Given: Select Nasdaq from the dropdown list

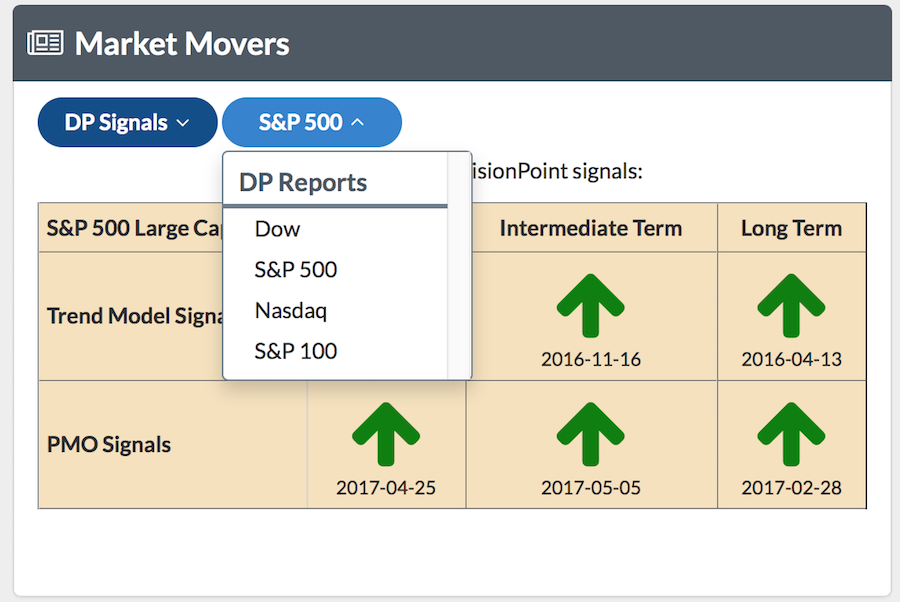Looking at the screenshot, I should (x=291, y=310).
